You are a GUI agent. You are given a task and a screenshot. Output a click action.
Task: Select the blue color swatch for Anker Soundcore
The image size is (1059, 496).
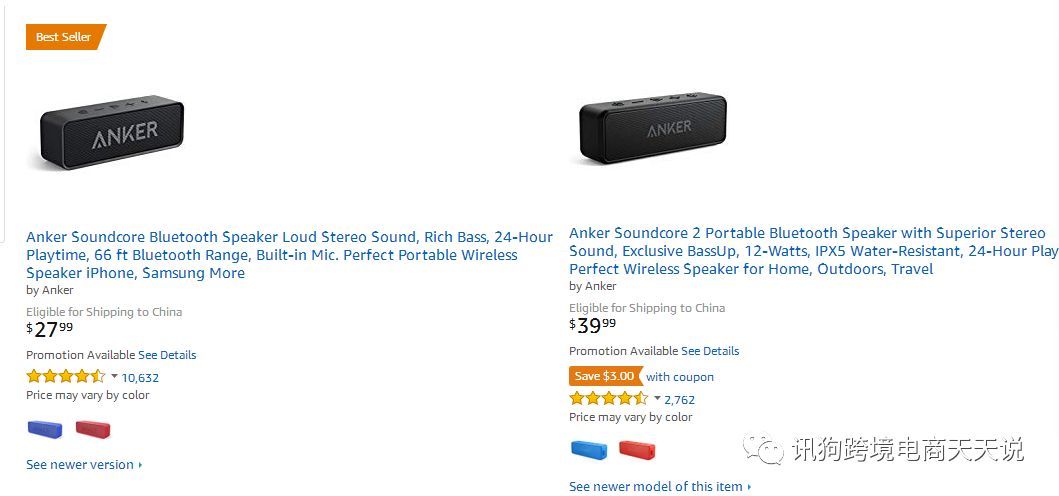[44, 429]
